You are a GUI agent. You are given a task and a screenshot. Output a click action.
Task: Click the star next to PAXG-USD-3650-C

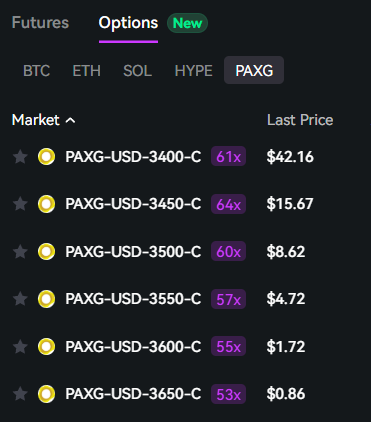pyautogui.click(x=20, y=394)
